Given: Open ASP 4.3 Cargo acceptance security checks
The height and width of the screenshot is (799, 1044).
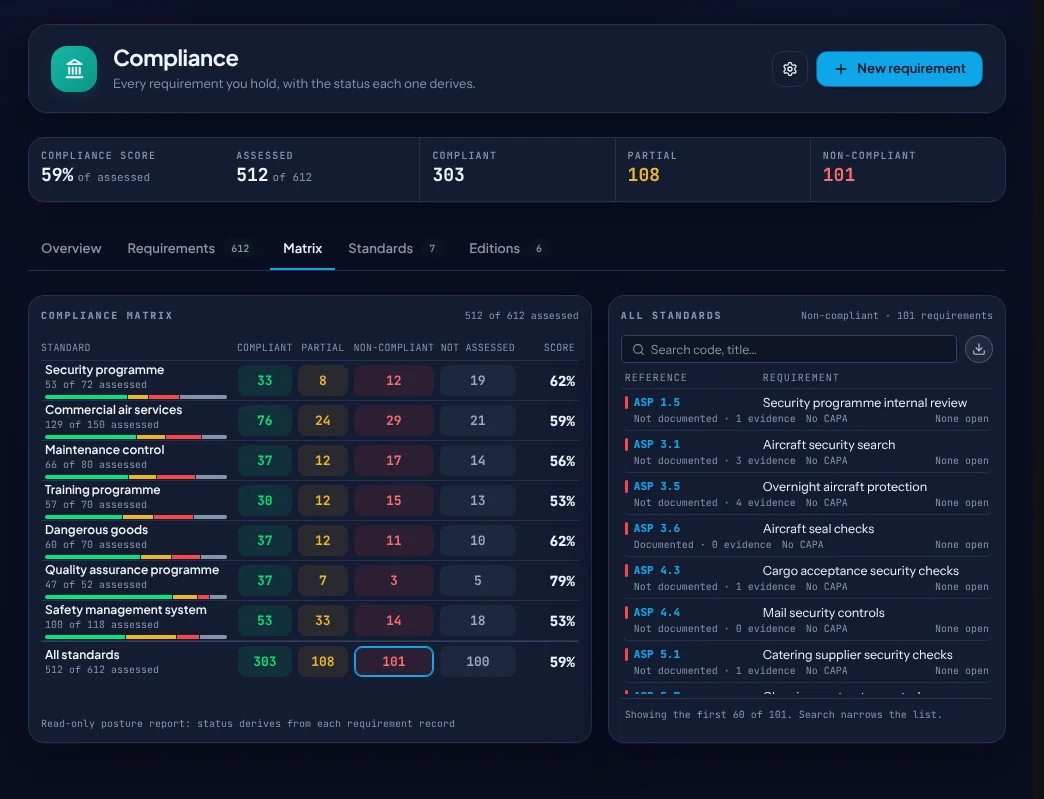Looking at the screenshot, I should pos(806,577).
